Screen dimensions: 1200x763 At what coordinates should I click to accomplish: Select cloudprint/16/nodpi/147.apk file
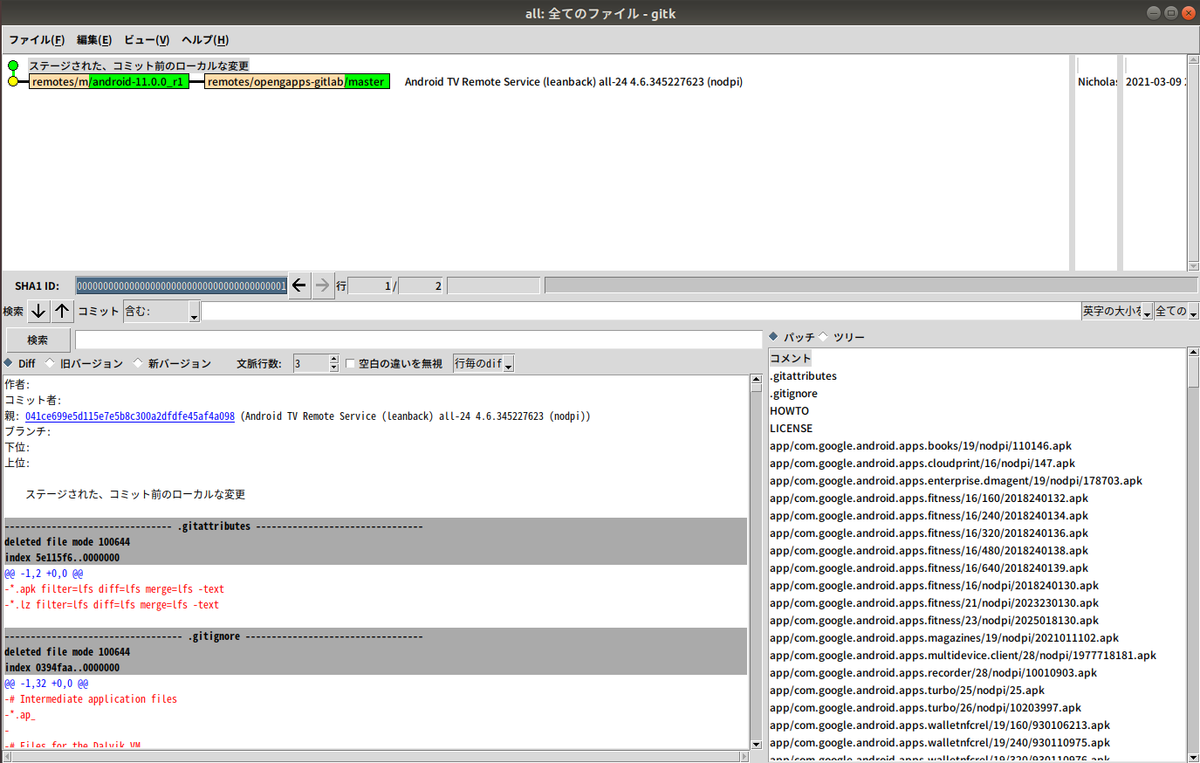(x=923, y=463)
